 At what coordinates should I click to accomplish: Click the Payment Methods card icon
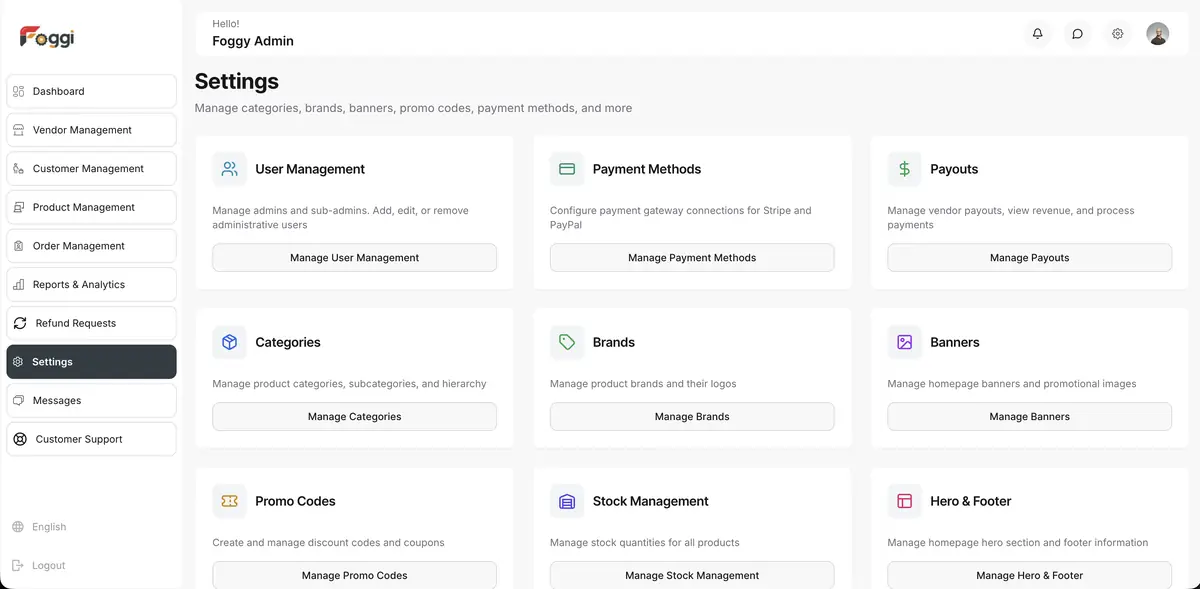[x=567, y=169]
